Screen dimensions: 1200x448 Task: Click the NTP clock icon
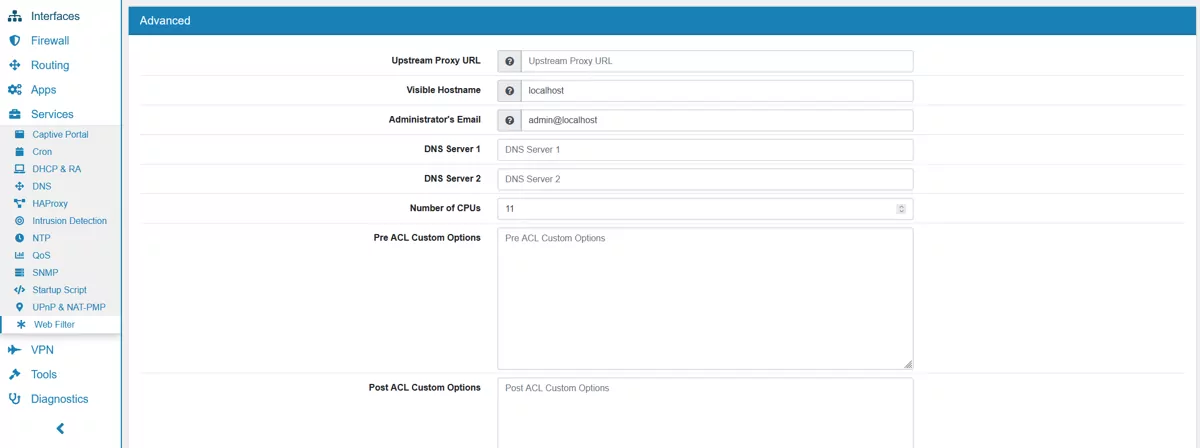pos(20,238)
